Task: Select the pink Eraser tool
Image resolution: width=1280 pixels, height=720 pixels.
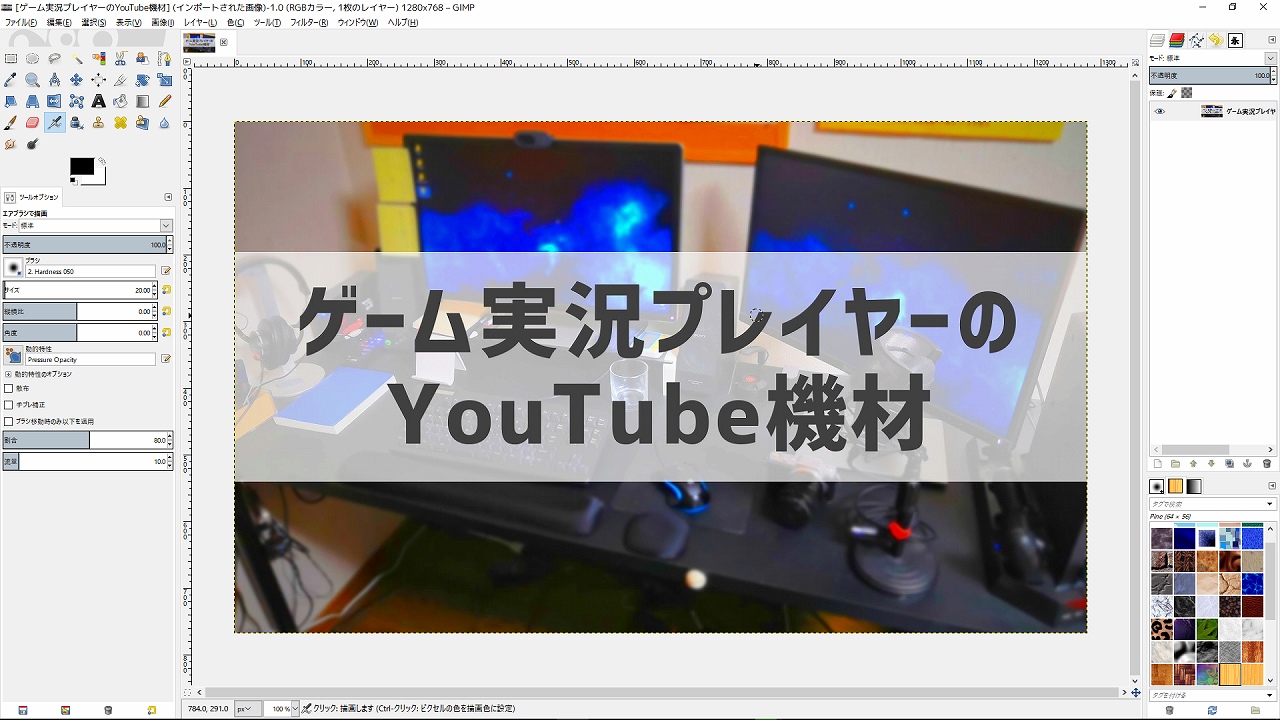Action: click(32, 123)
